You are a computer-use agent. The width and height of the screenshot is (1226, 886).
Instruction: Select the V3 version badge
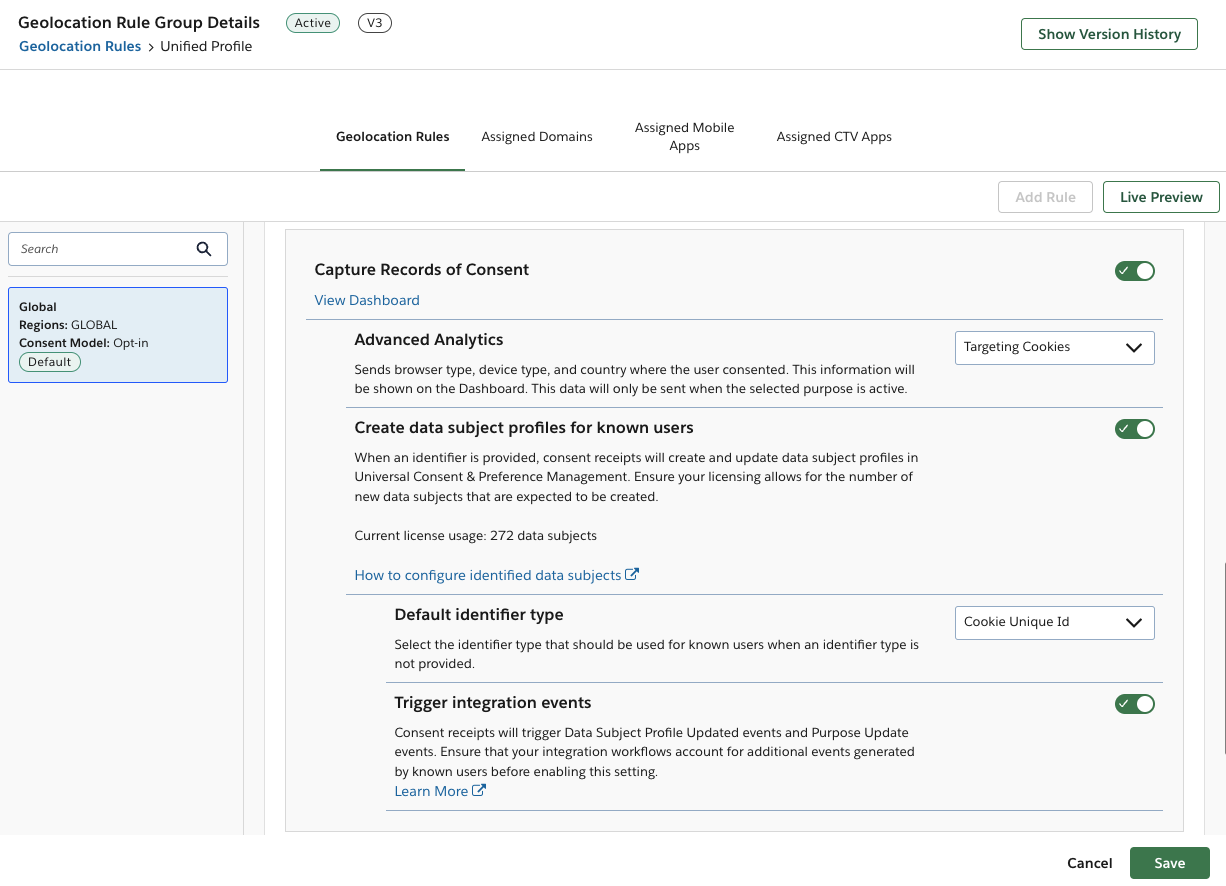pyautogui.click(x=374, y=22)
